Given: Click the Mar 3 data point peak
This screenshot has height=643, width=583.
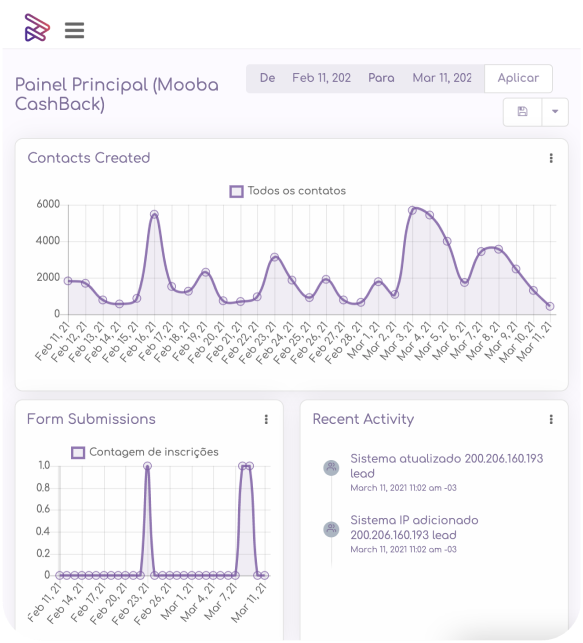Looking at the screenshot, I should tap(412, 210).
